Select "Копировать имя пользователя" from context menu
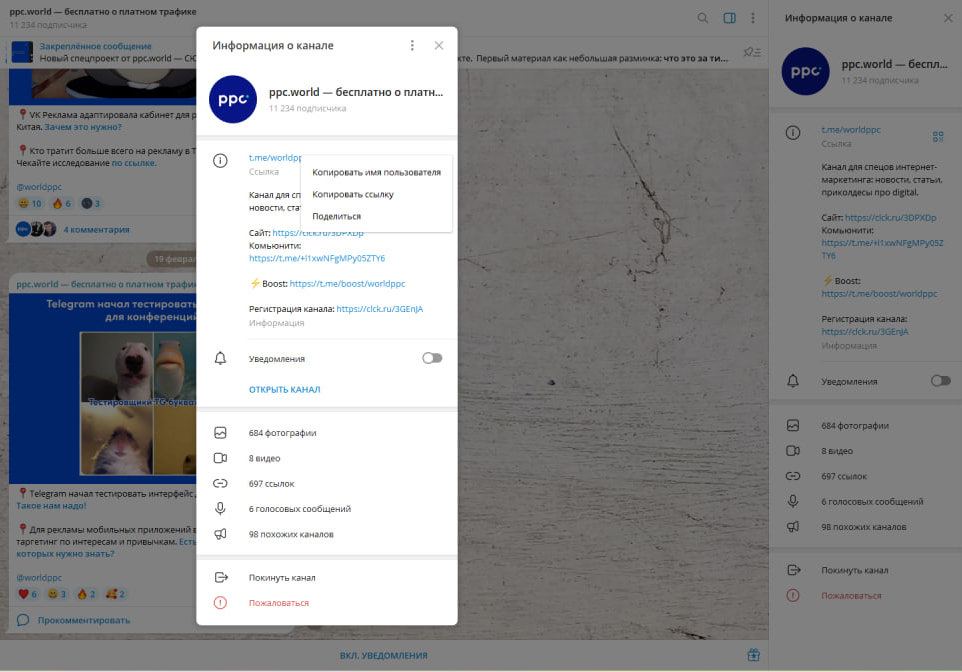Screen dimensions: 962x672 [376, 172]
